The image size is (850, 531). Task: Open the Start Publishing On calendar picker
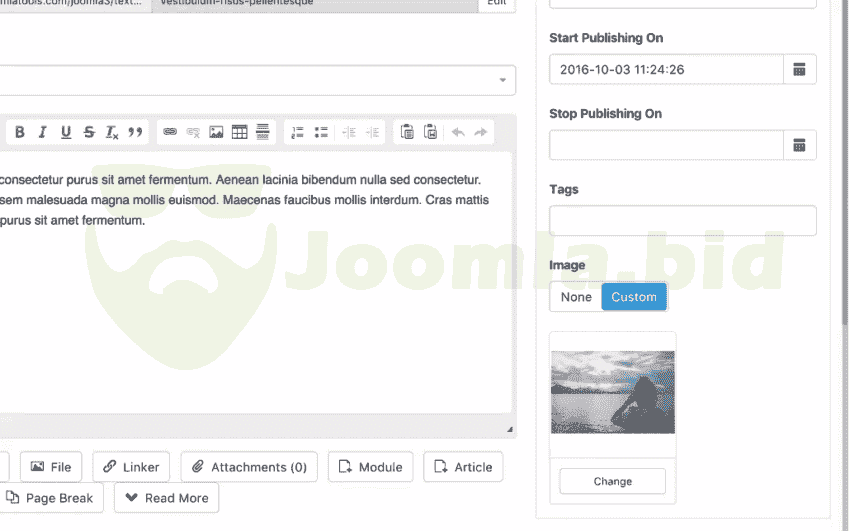tap(799, 69)
